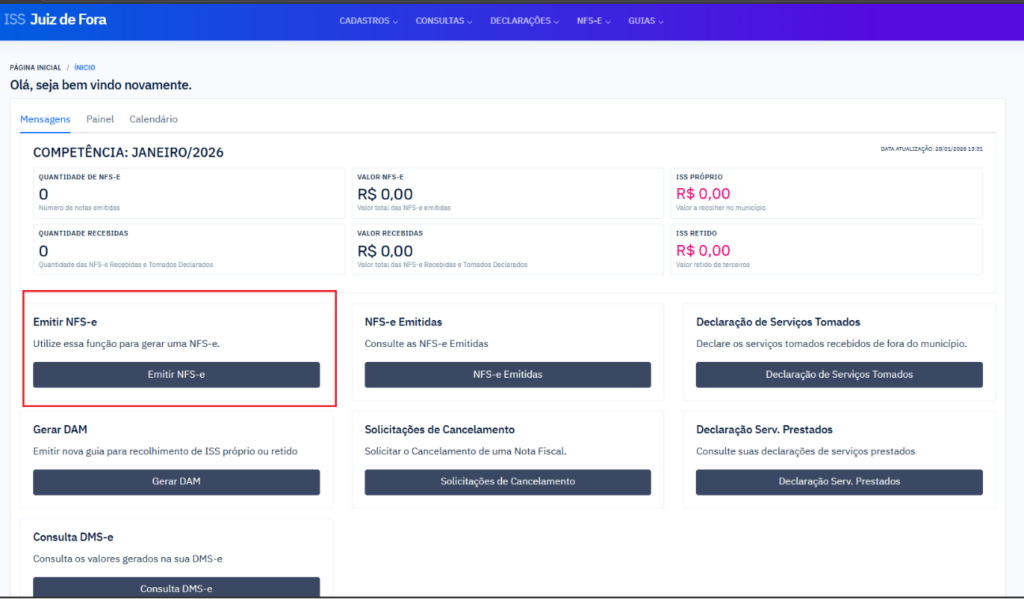This screenshot has width=1024, height=599.
Task: Open the Declarações dropdown
Action: 524,21
